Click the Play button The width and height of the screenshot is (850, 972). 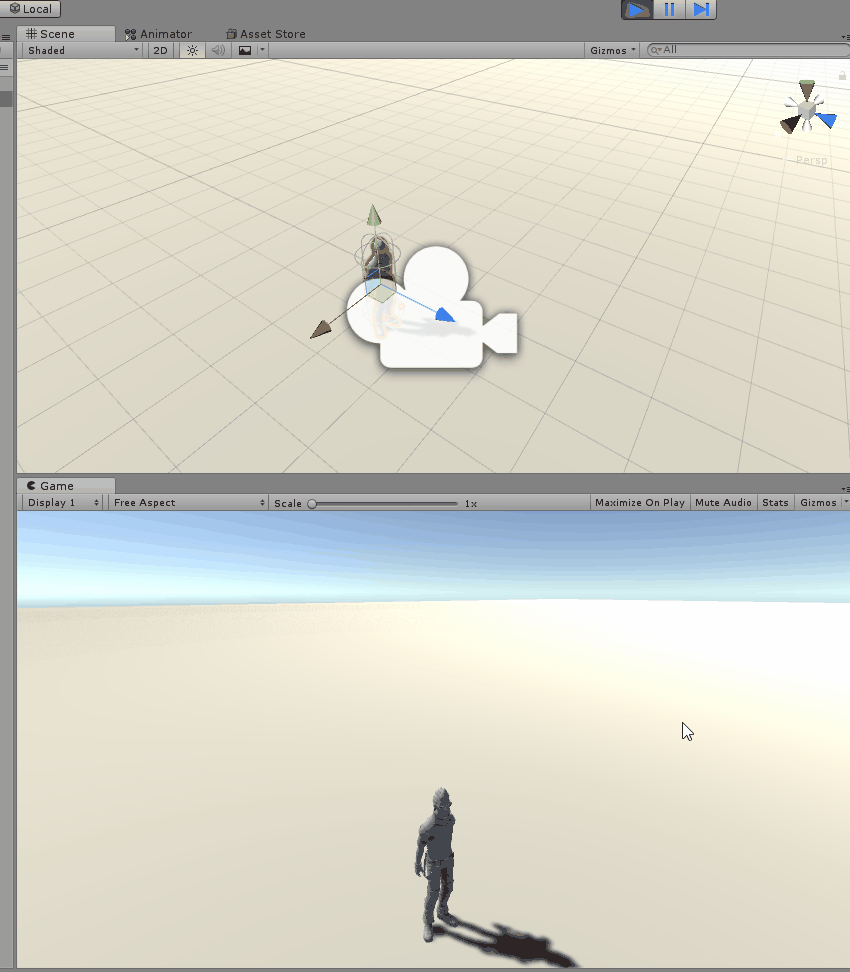(637, 9)
